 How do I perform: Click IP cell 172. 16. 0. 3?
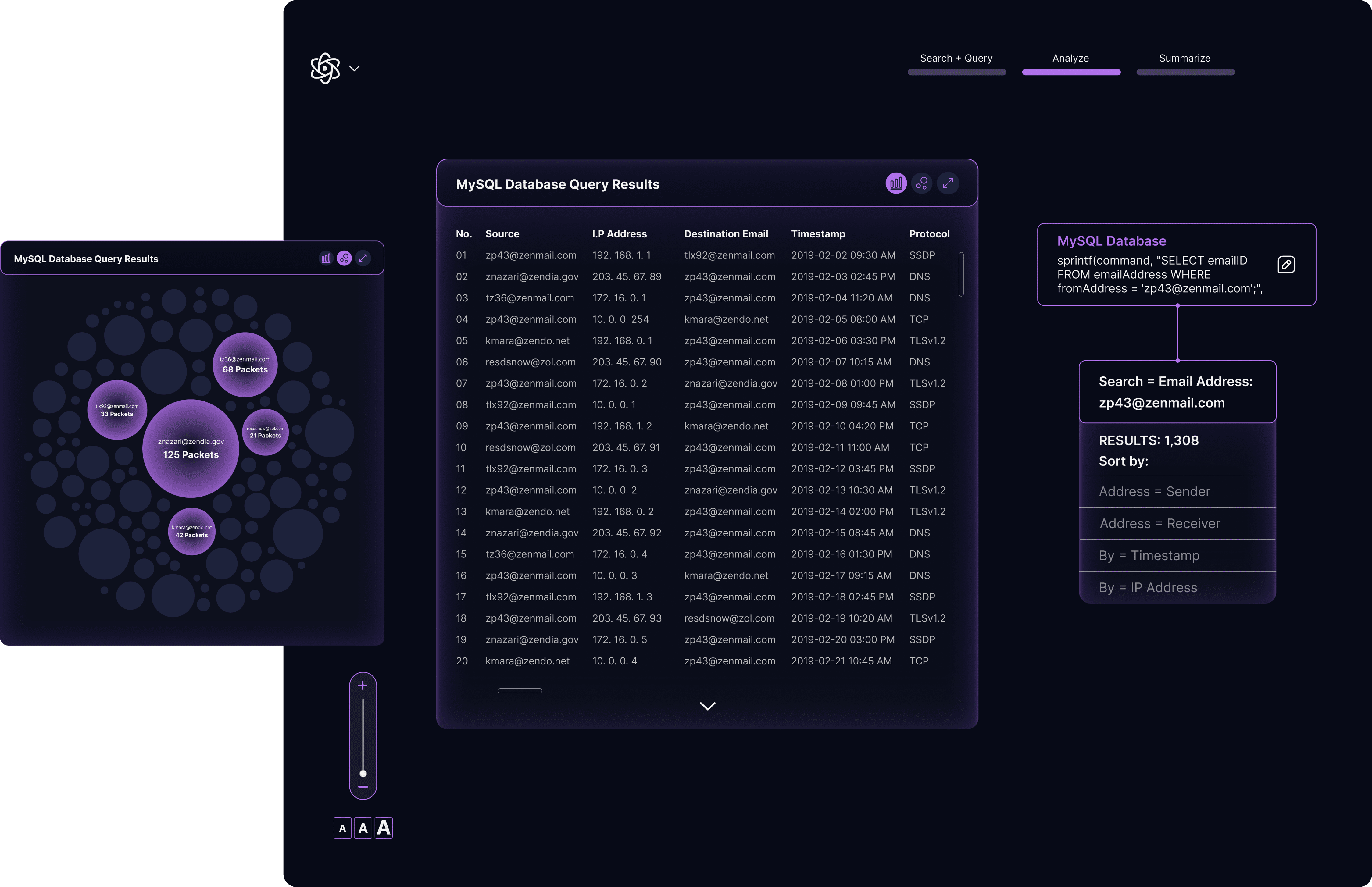(x=620, y=468)
